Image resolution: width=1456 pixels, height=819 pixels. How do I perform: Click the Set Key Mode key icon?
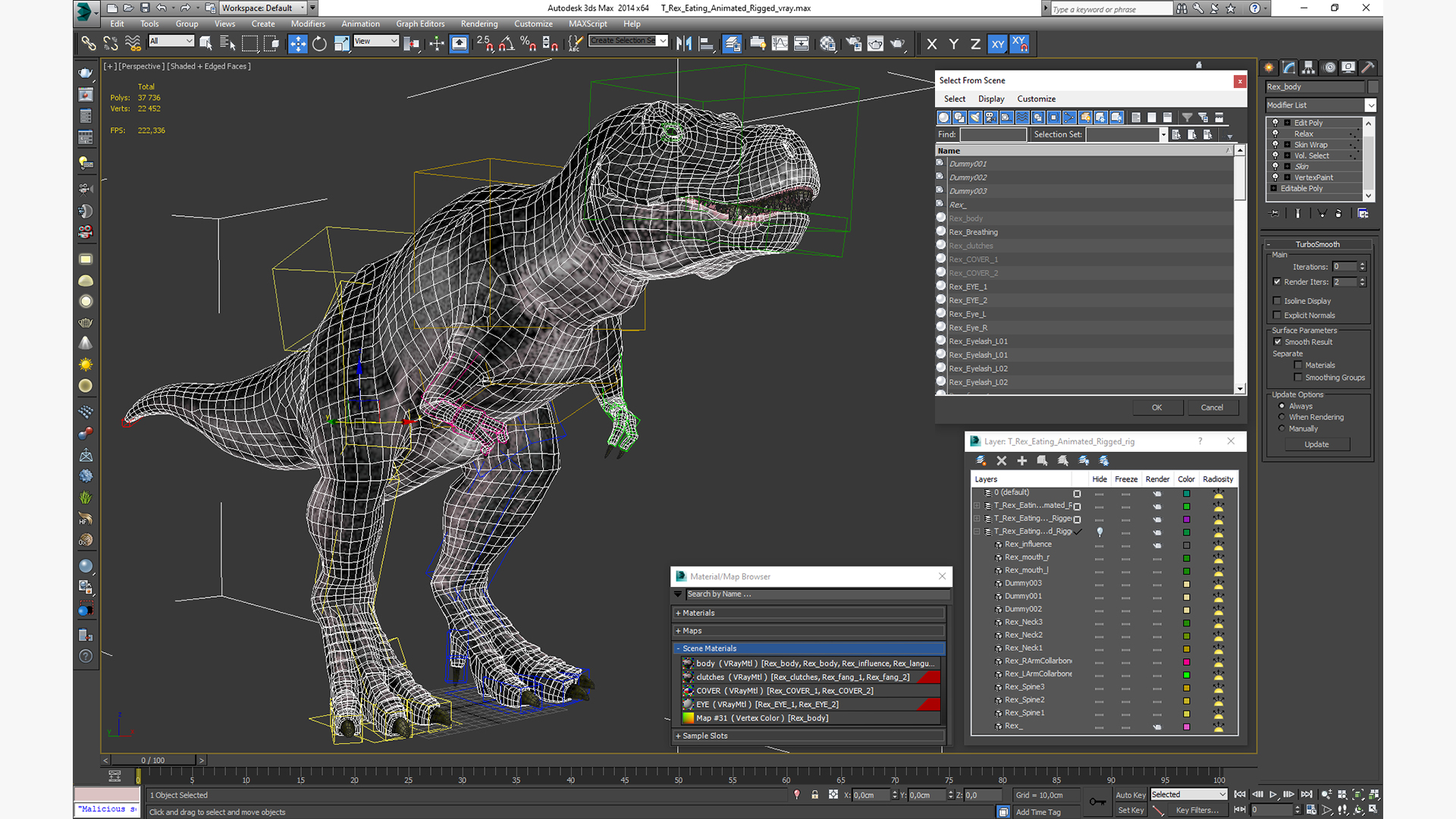click(1097, 802)
